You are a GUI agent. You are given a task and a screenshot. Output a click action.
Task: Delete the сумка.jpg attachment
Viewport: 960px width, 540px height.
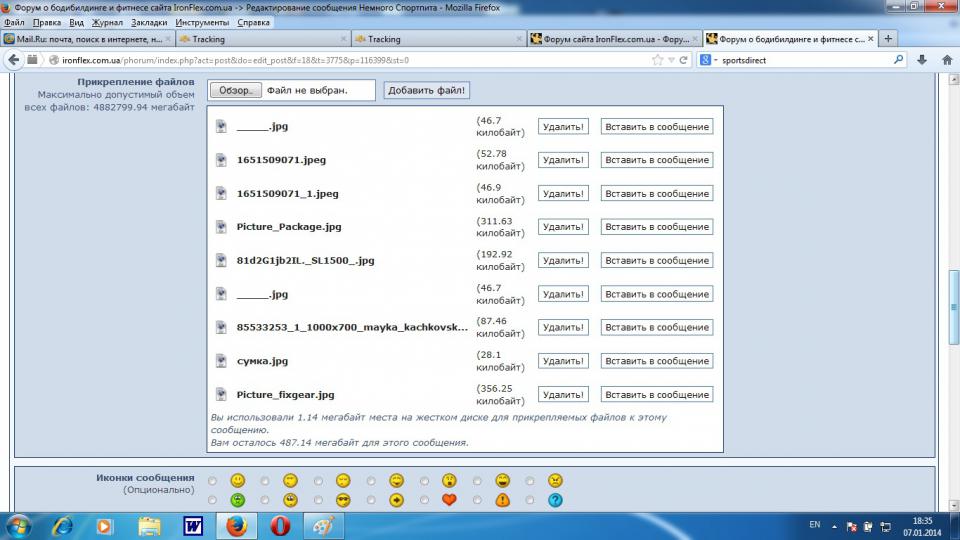(x=563, y=361)
